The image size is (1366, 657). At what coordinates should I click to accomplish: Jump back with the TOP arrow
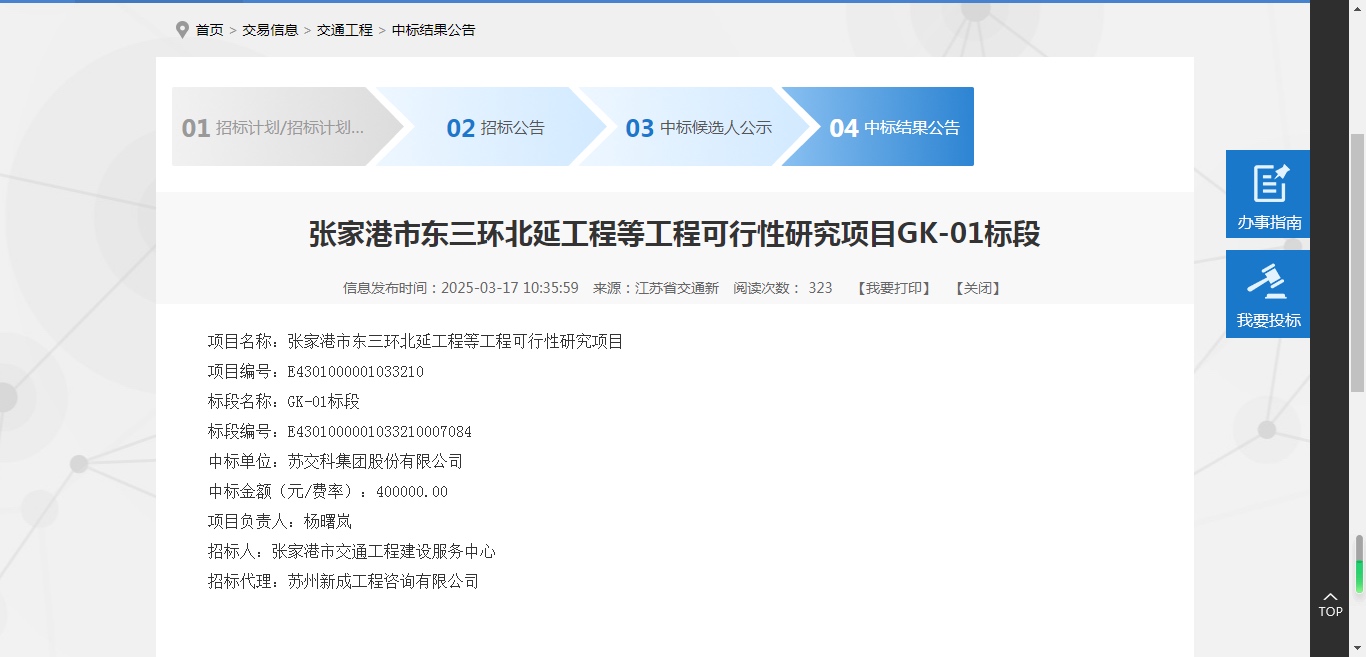click(x=1330, y=604)
